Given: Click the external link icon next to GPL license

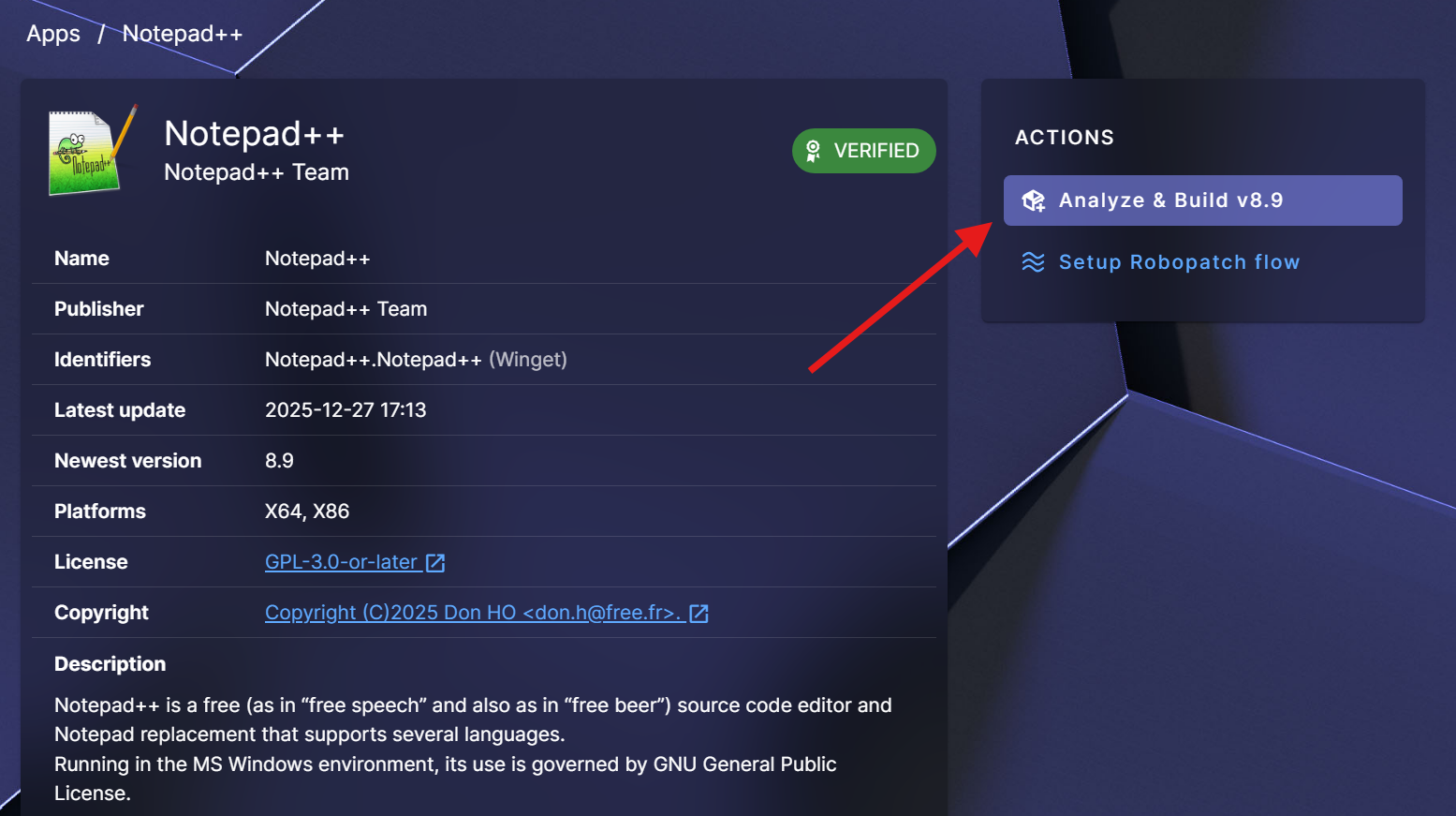Looking at the screenshot, I should [x=435, y=563].
